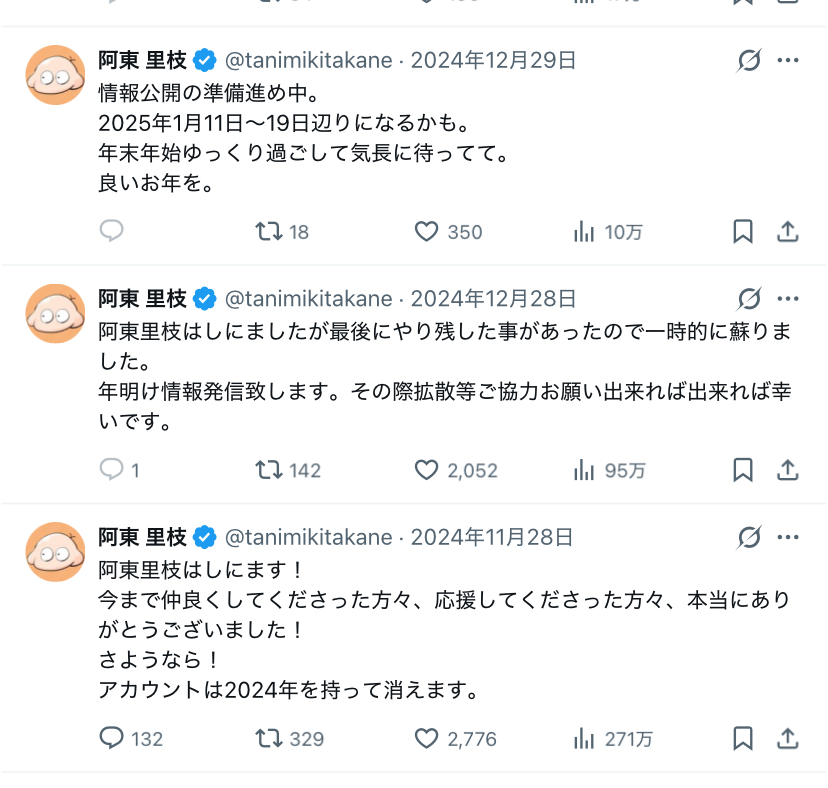Like the December 28 tweet
Screen dimensions: 828x788
(x=427, y=470)
